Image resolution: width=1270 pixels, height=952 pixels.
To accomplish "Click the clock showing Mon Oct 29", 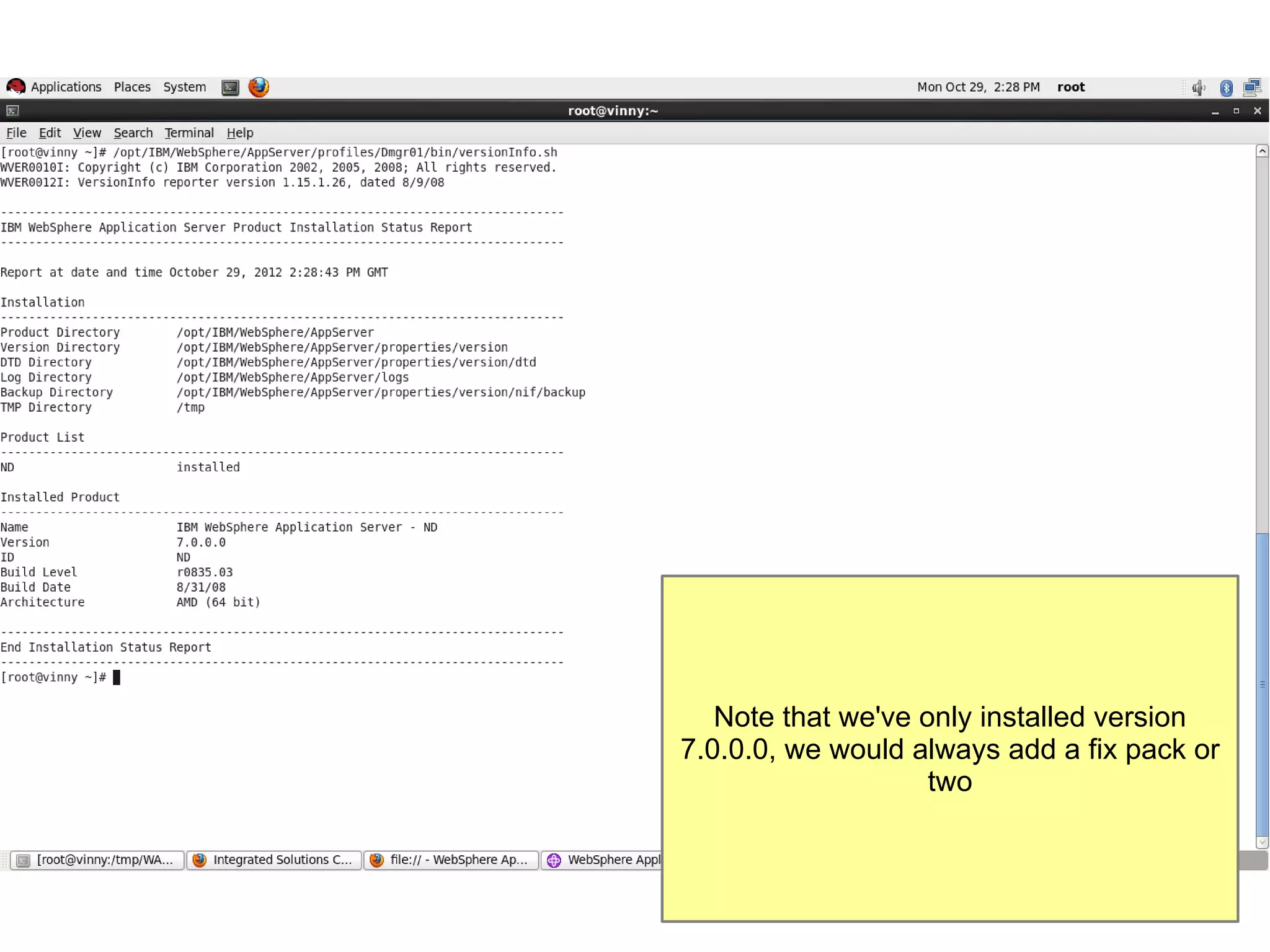I will [979, 87].
